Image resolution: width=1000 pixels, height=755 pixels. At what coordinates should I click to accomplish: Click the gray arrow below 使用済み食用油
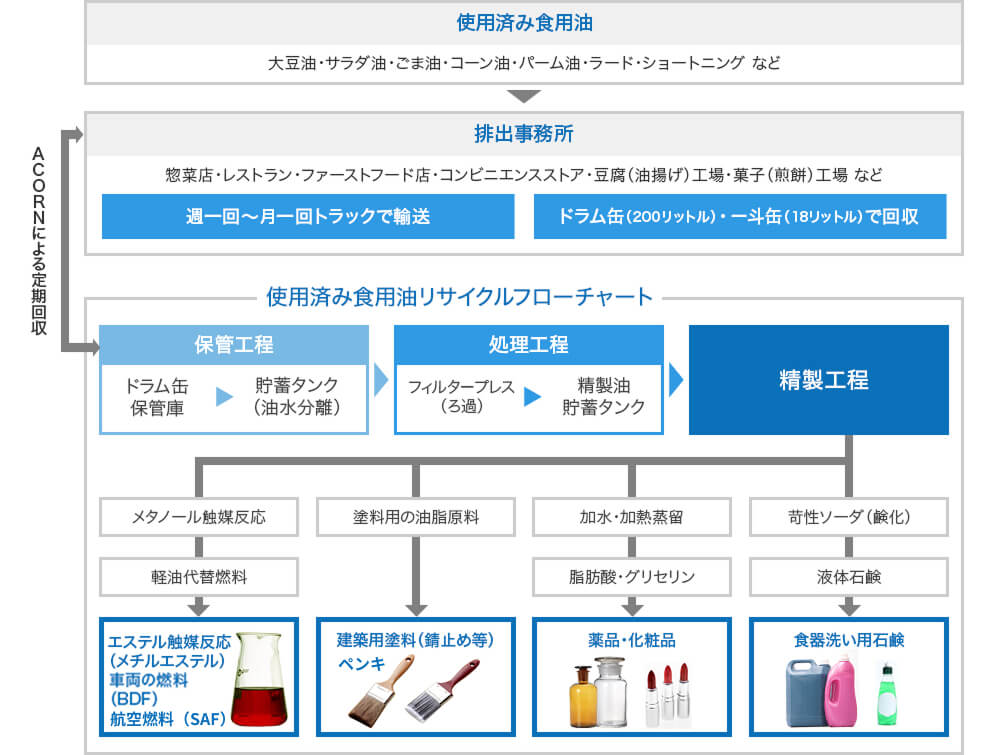pyautogui.click(x=523, y=96)
